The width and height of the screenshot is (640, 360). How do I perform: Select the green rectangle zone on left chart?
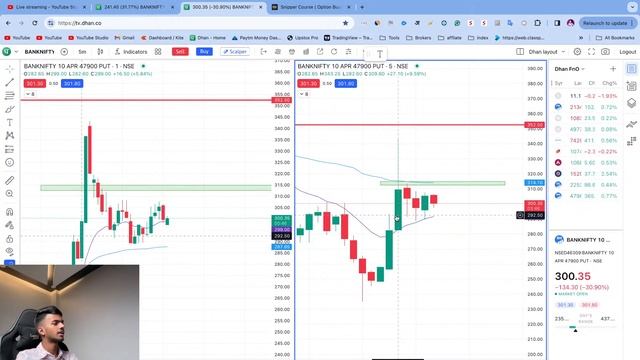pos(156,188)
